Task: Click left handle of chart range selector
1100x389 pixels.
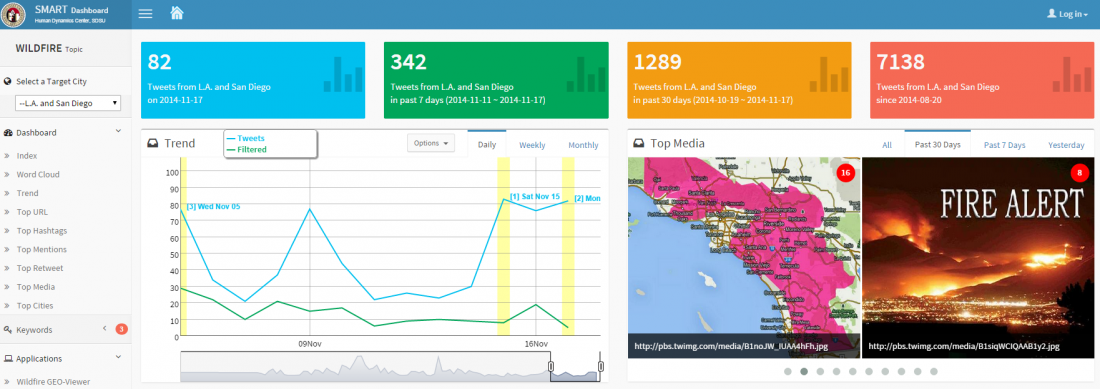Action: 551,367
